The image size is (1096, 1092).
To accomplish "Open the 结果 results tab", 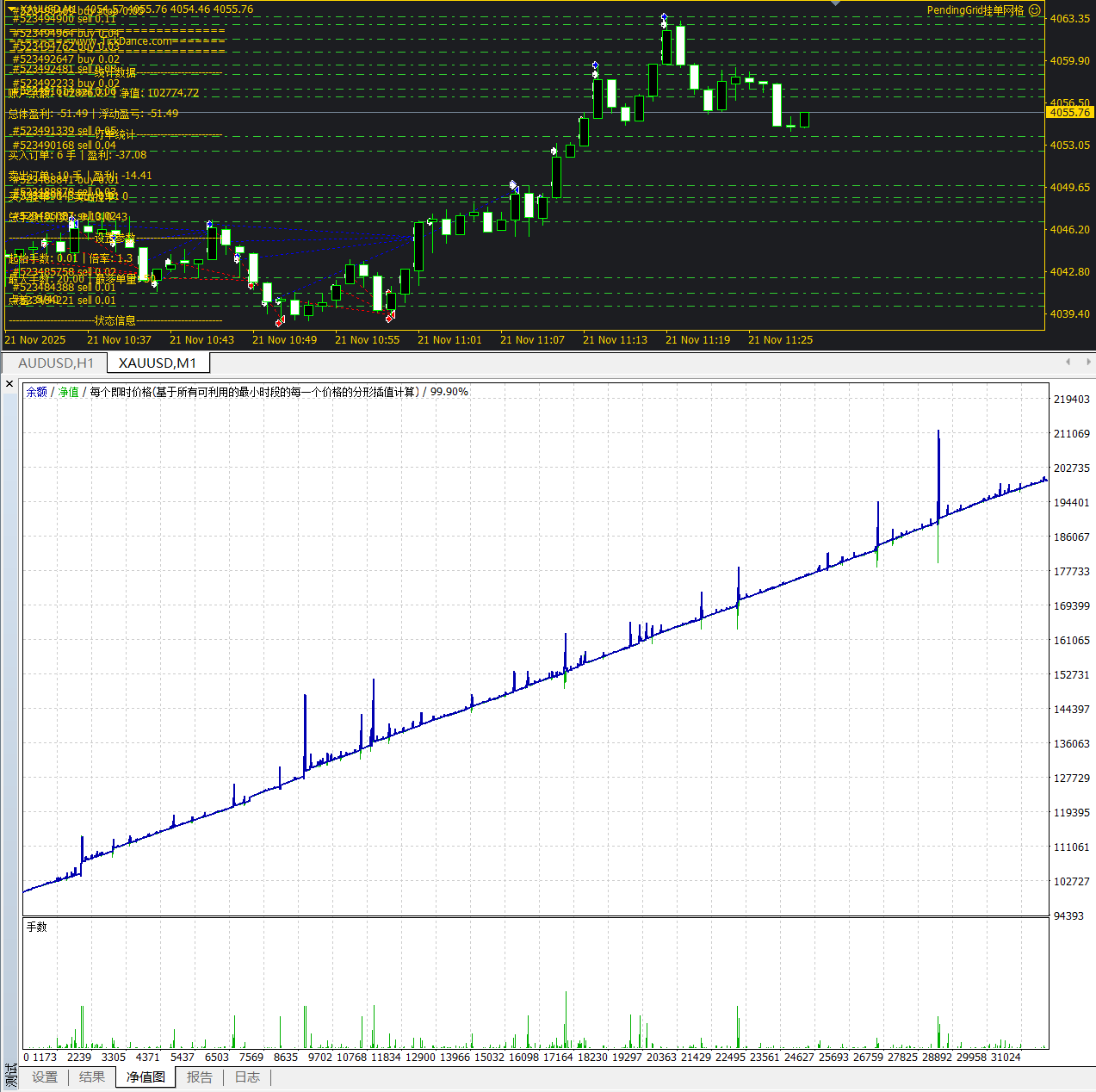I will click(x=92, y=1077).
